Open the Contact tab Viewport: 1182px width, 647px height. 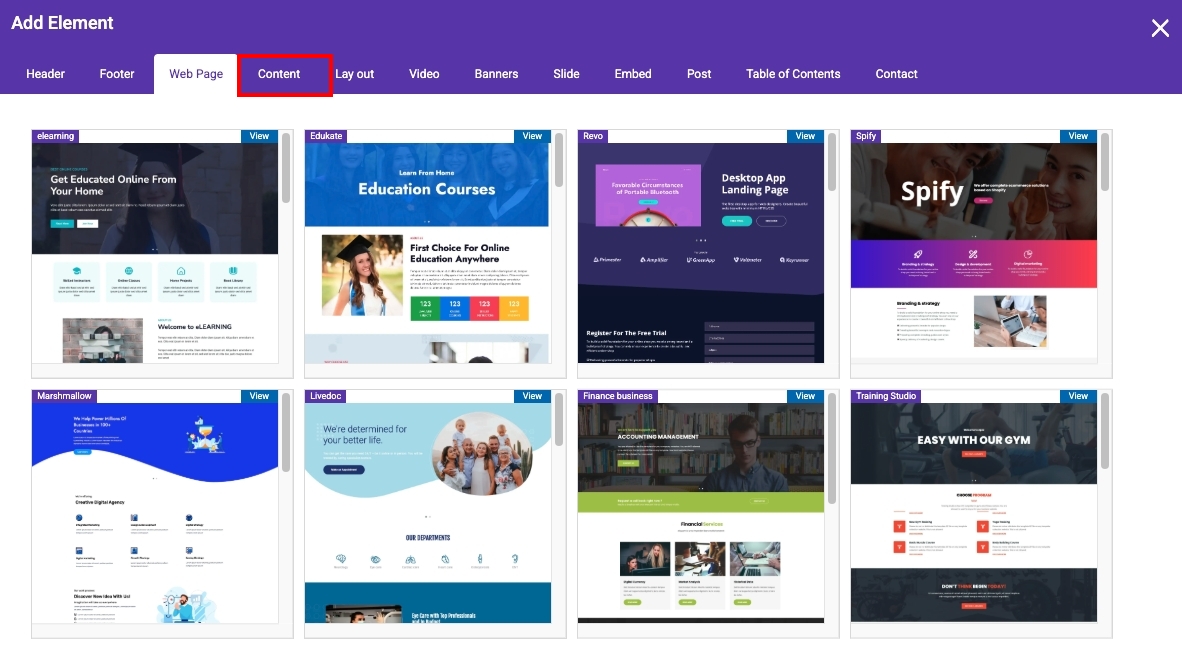896,74
